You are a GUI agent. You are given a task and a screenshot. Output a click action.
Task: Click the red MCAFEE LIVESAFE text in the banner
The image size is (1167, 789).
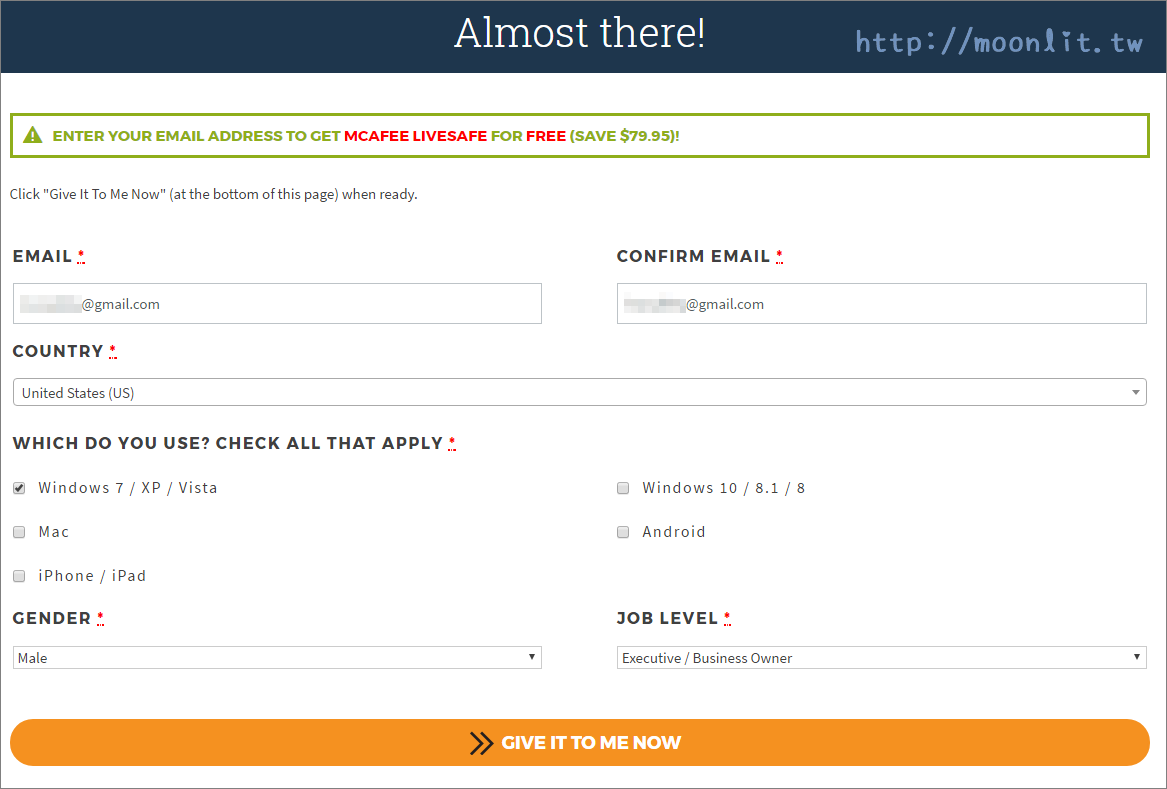pyautogui.click(x=415, y=136)
